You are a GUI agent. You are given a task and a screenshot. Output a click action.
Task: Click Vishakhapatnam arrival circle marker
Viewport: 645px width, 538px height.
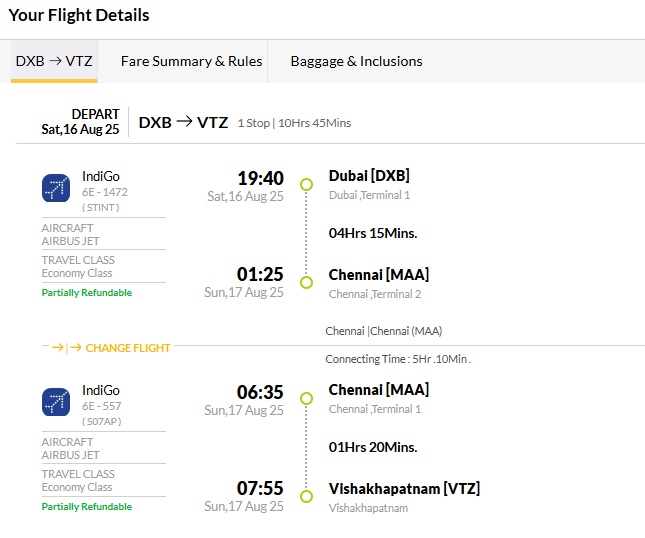point(306,496)
